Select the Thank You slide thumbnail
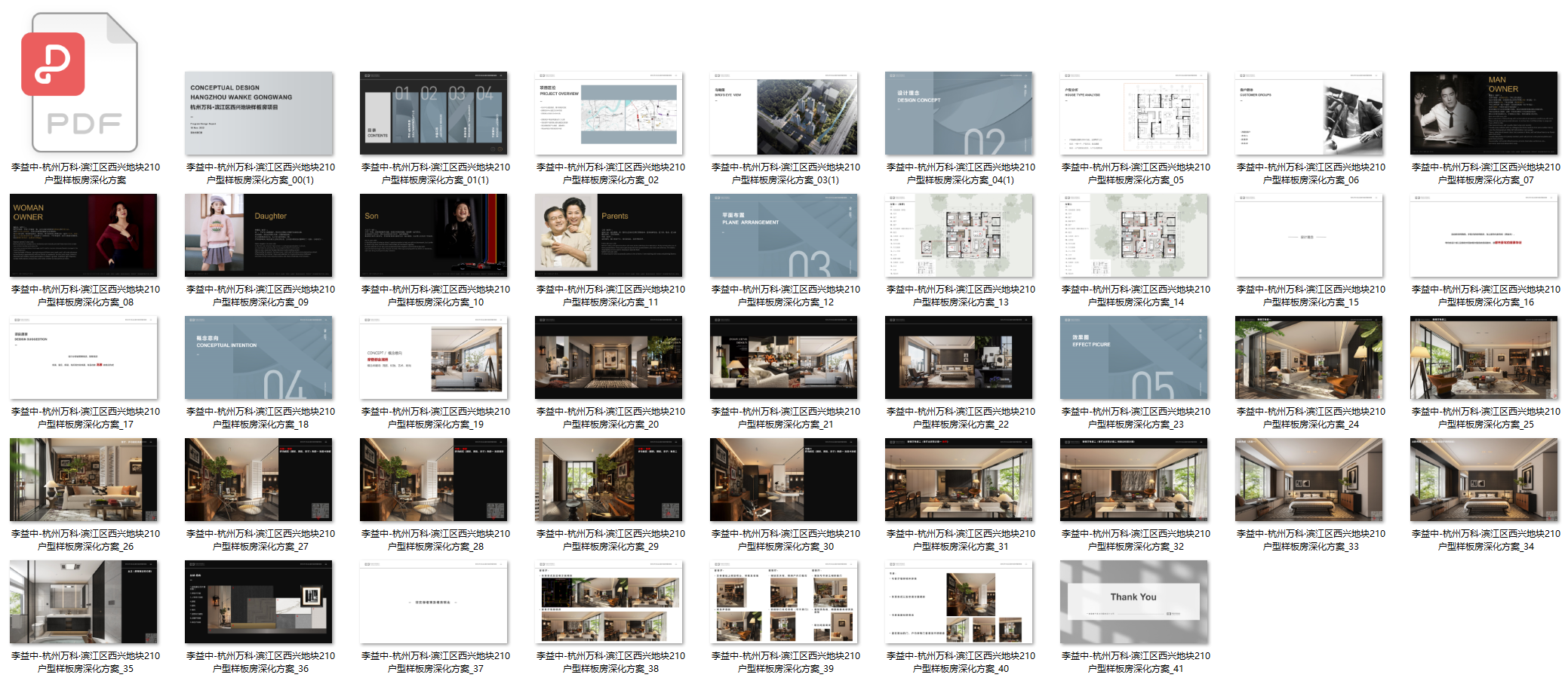This screenshot has width=1568, height=687. tap(1133, 602)
